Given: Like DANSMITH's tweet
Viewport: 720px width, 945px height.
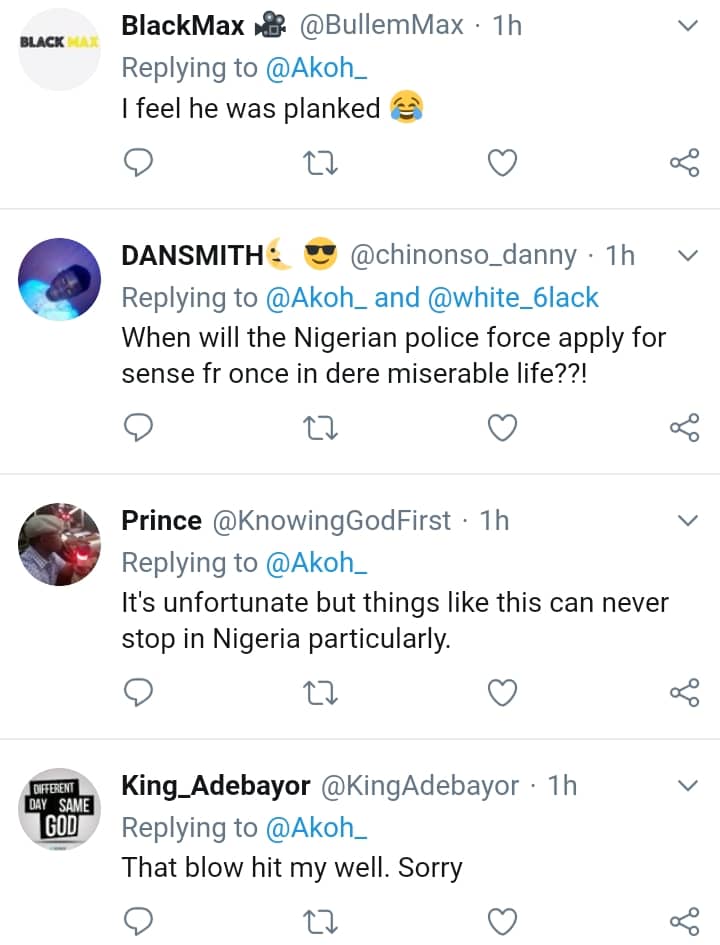Looking at the screenshot, I should 502,428.
